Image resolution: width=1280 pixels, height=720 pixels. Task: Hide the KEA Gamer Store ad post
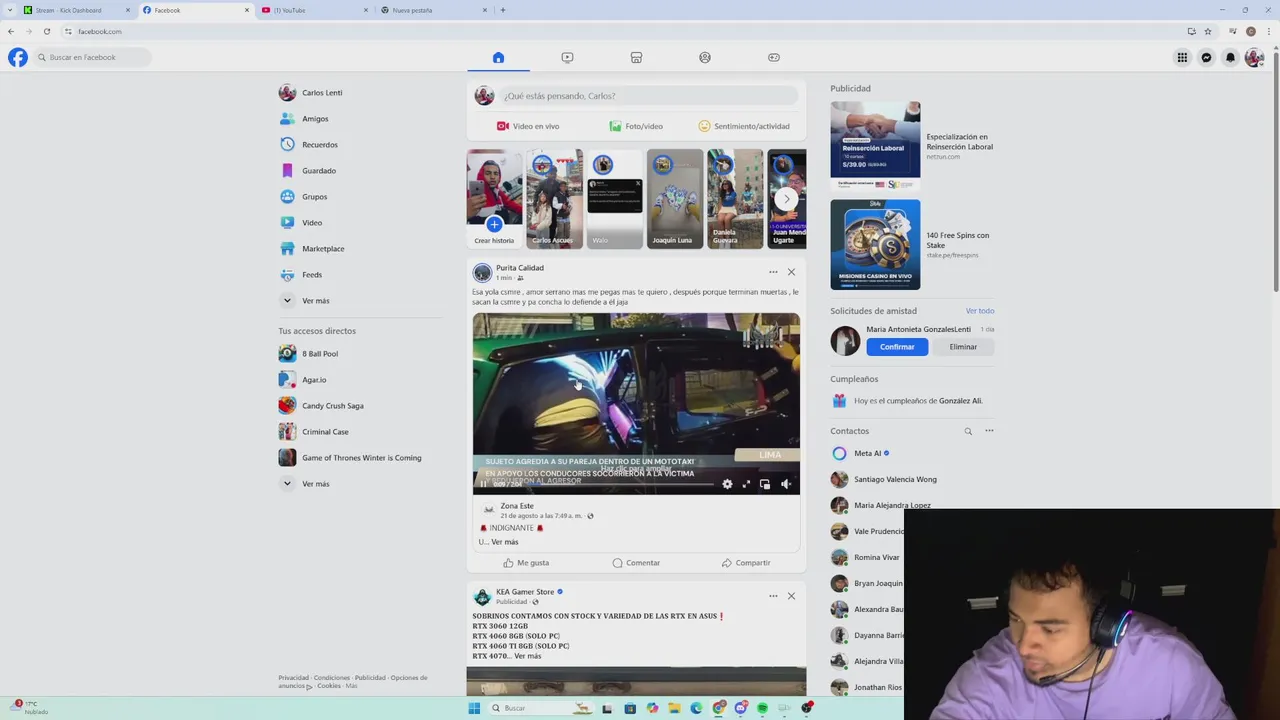click(x=791, y=596)
